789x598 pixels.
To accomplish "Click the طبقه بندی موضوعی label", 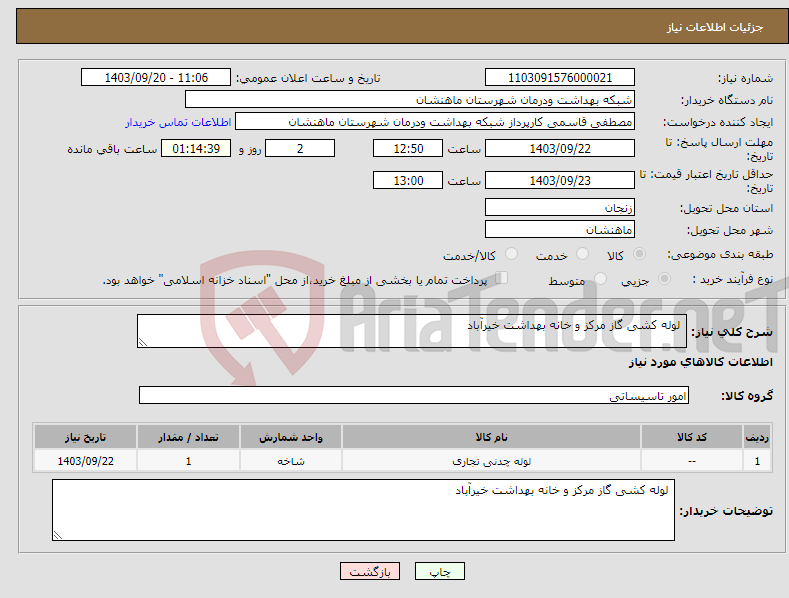I will [x=720, y=255].
